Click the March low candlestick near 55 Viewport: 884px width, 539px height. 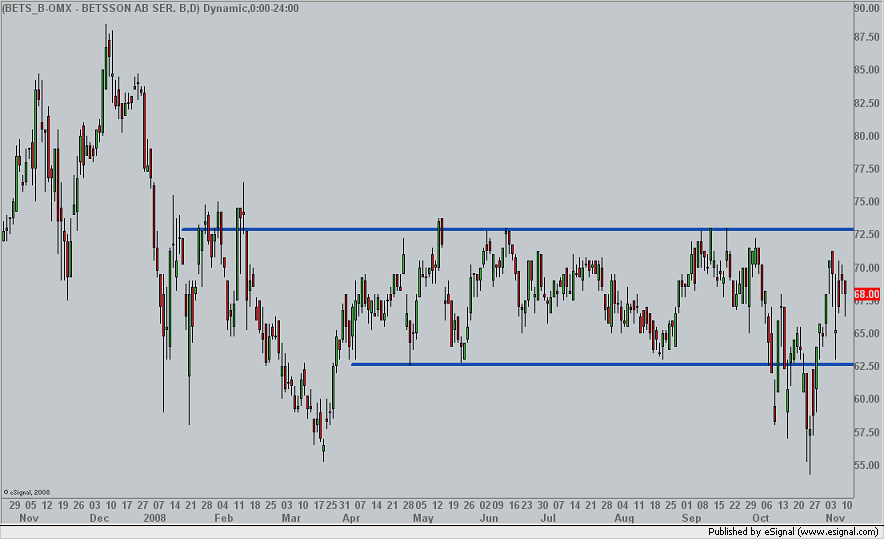pos(324,448)
